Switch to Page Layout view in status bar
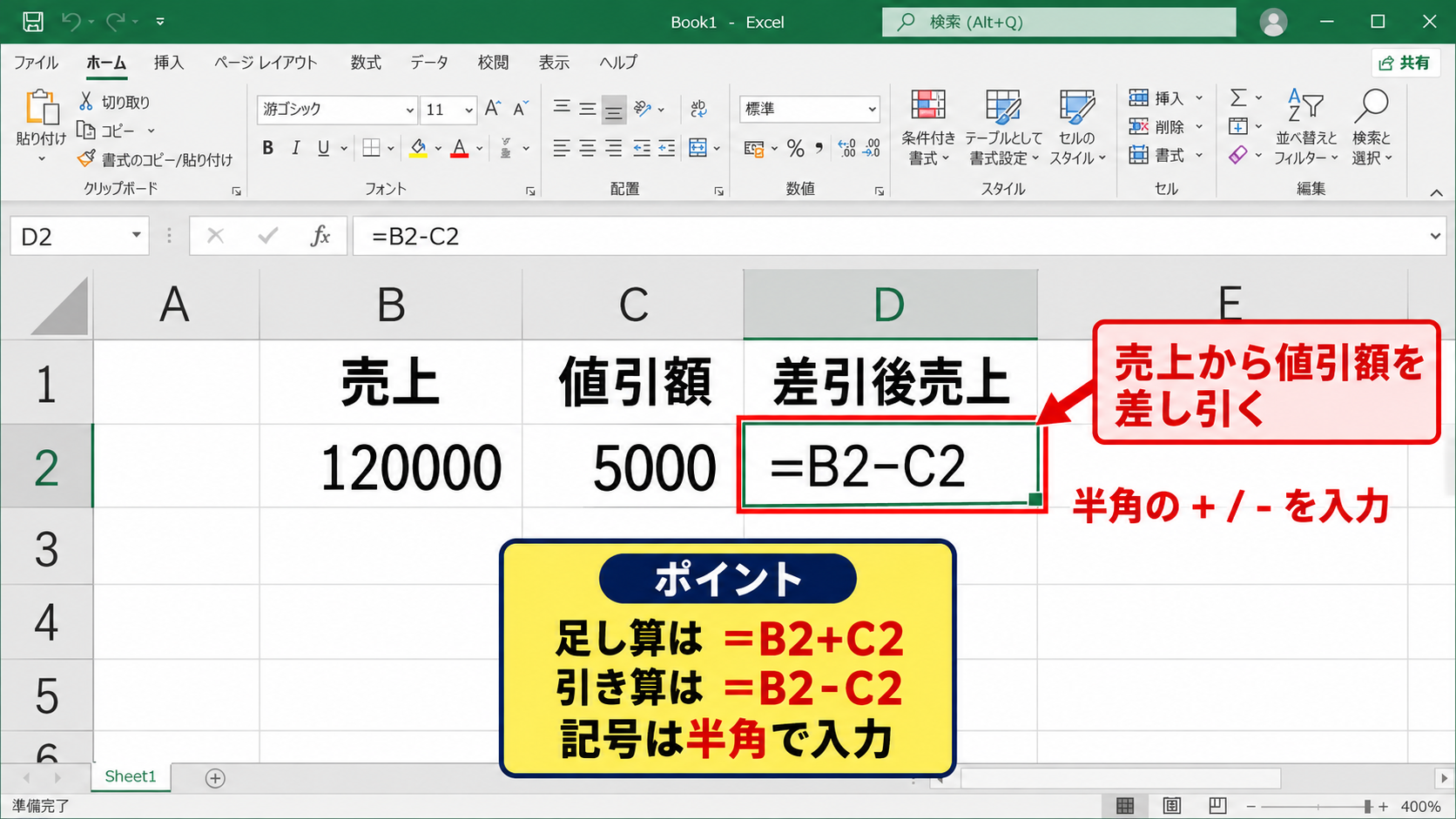 [x=1172, y=806]
